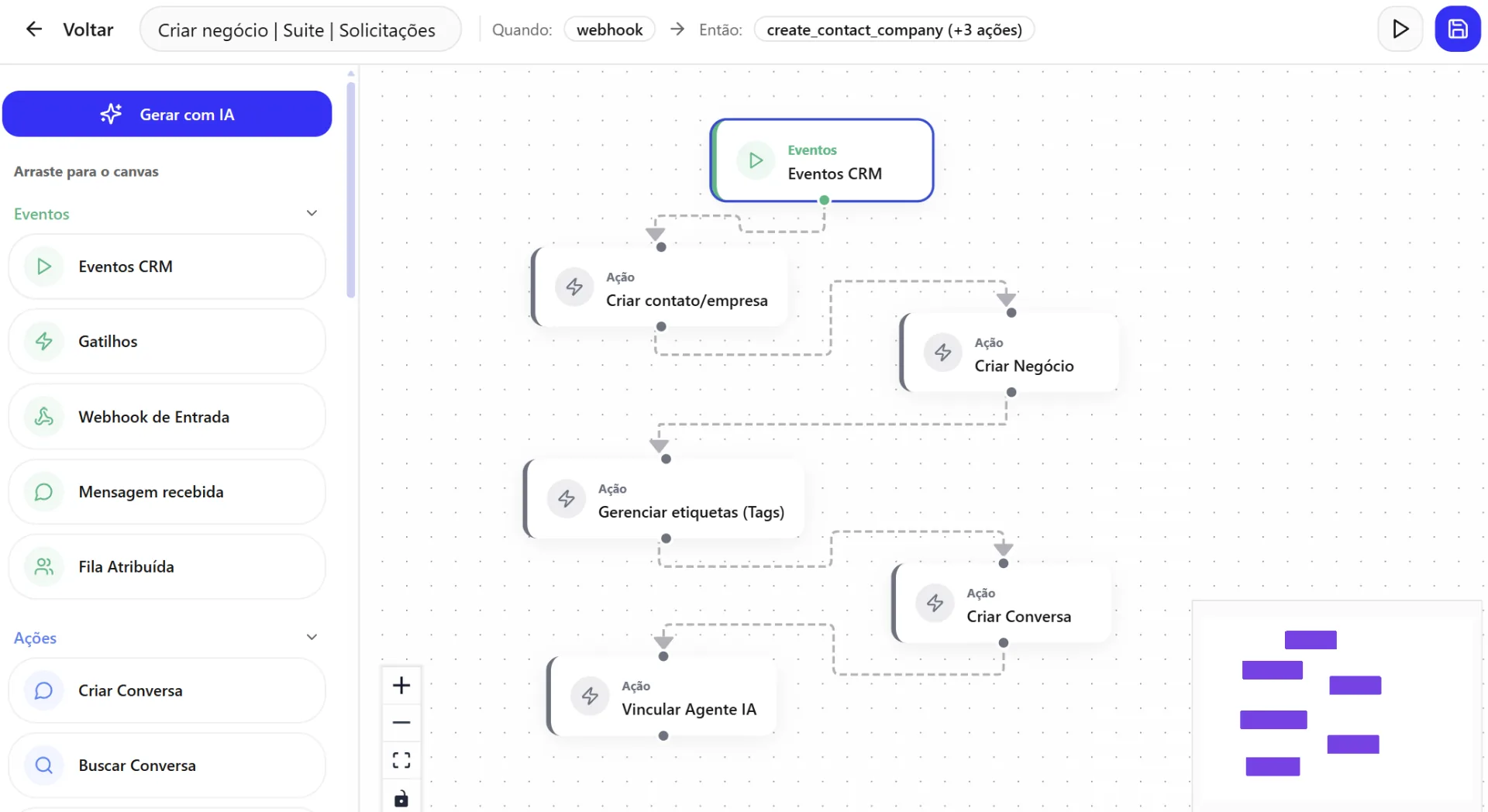Click the lightning icon next to Gatilhos
Viewport: 1488px width, 812px height.
coord(44,341)
